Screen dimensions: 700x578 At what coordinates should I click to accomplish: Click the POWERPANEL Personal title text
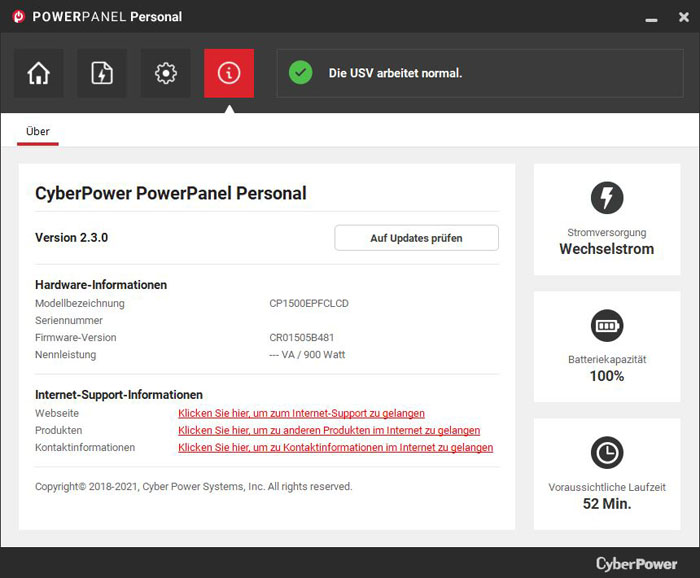point(107,17)
